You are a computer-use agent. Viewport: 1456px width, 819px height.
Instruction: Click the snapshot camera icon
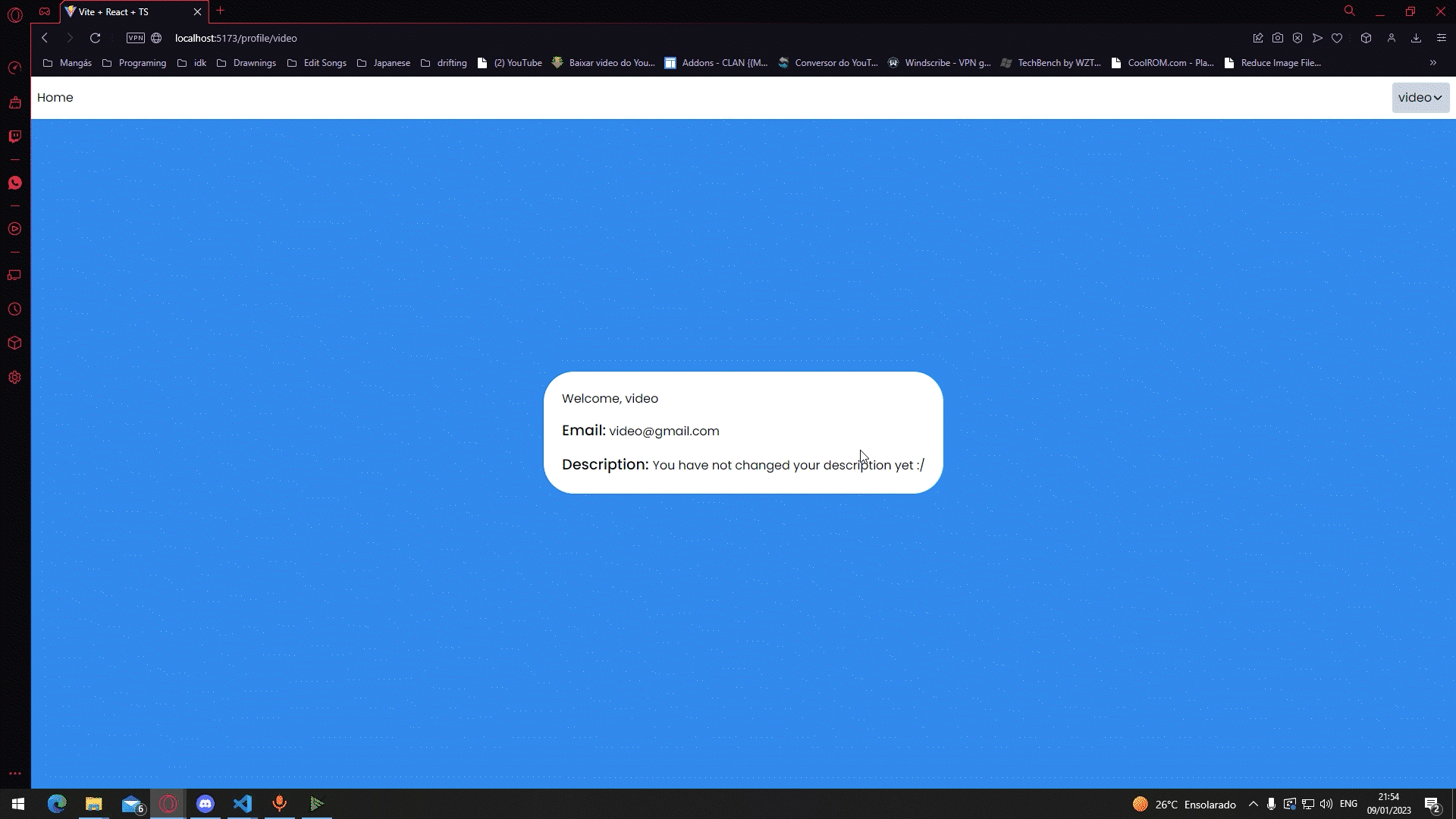[1278, 38]
